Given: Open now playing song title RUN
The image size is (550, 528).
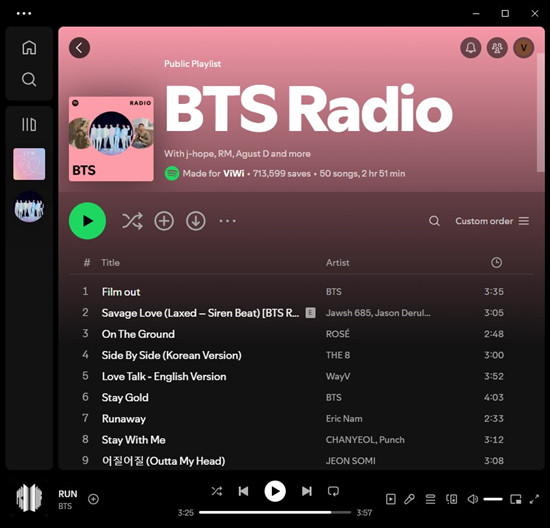Looking at the screenshot, I should (x=68, y=494).
